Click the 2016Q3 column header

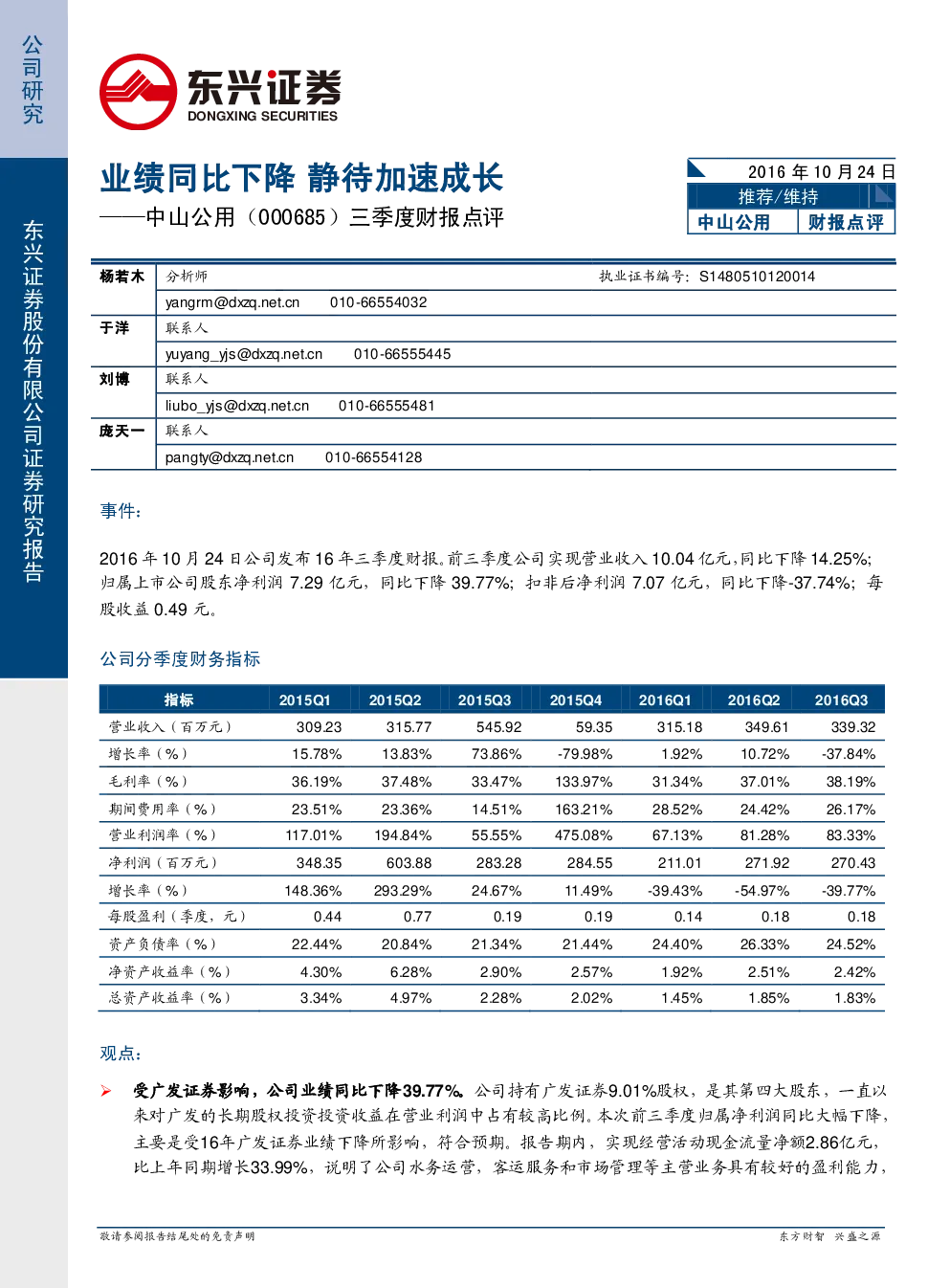coord(841,700)
